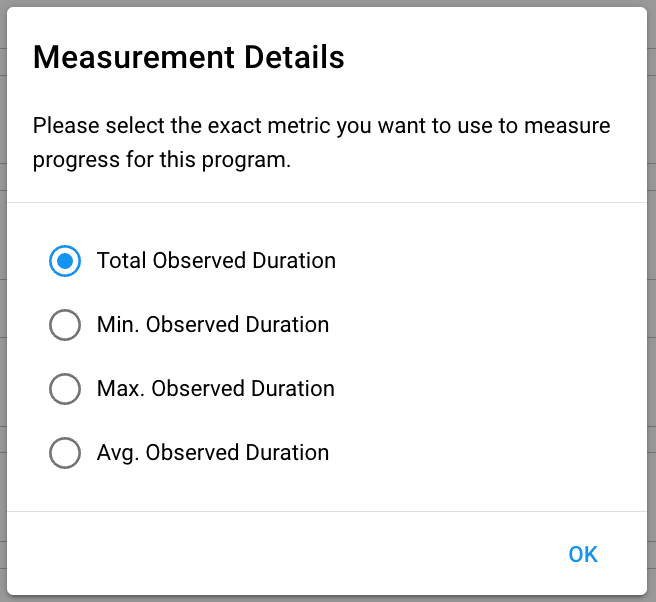Click the description line starting "Please select"

click(x=321, y=126)
